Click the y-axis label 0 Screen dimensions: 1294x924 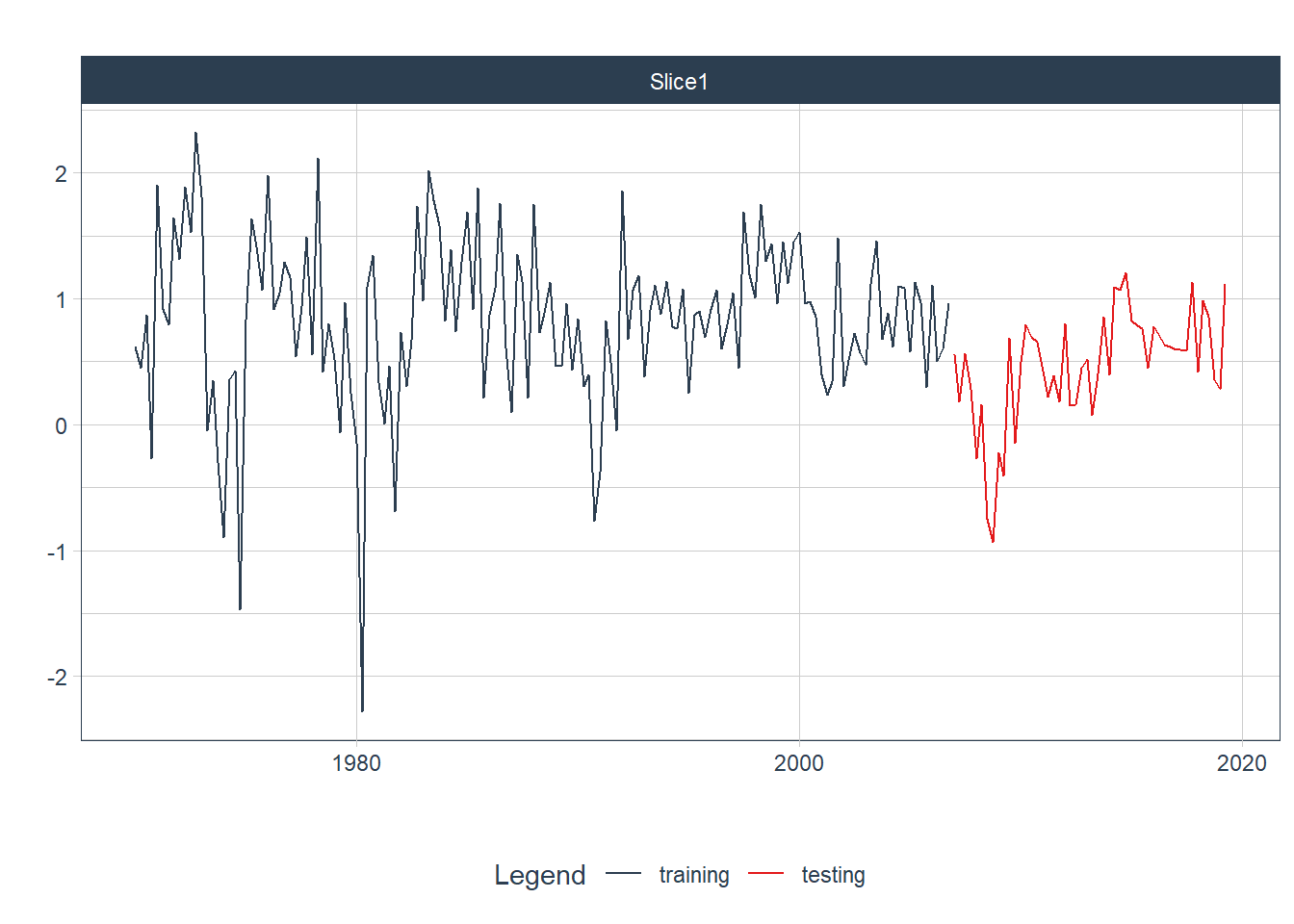[x=62, y=426]
